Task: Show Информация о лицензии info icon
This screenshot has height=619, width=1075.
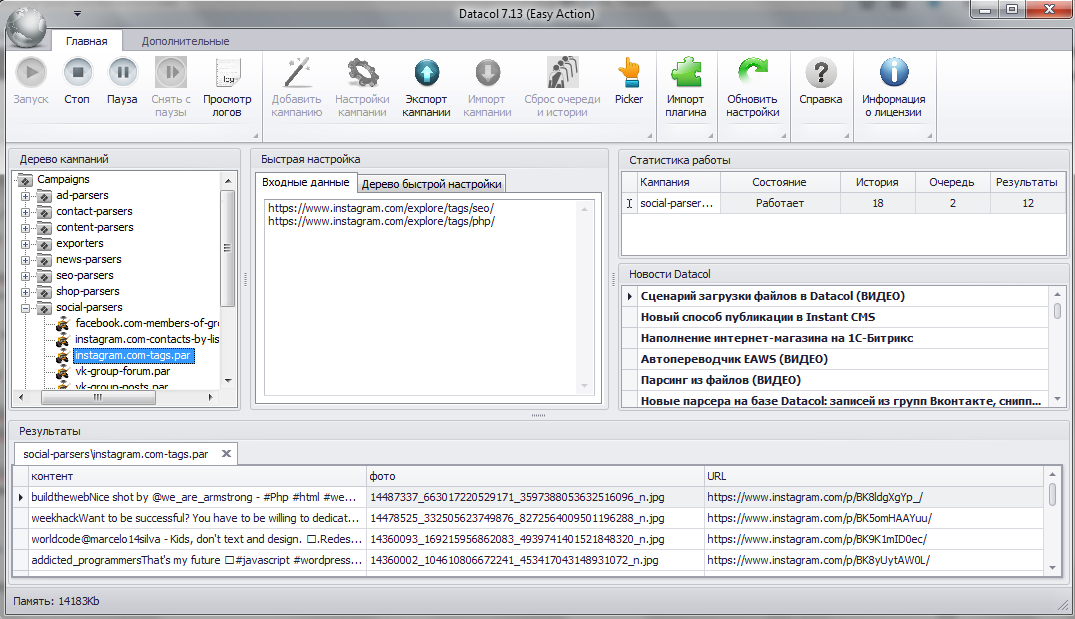Action: pyautogui.click(x=894, y=73)
